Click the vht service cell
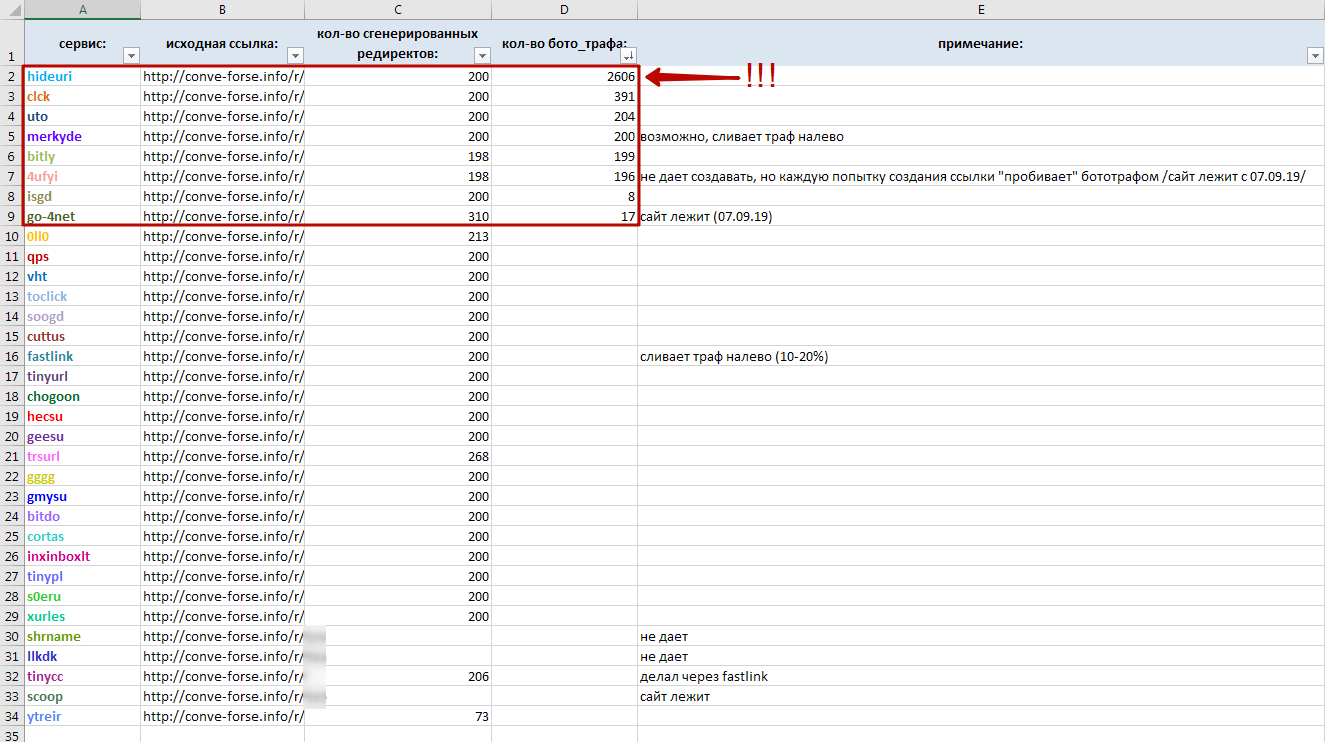1325x742 pixels. (x=82, y=276)
